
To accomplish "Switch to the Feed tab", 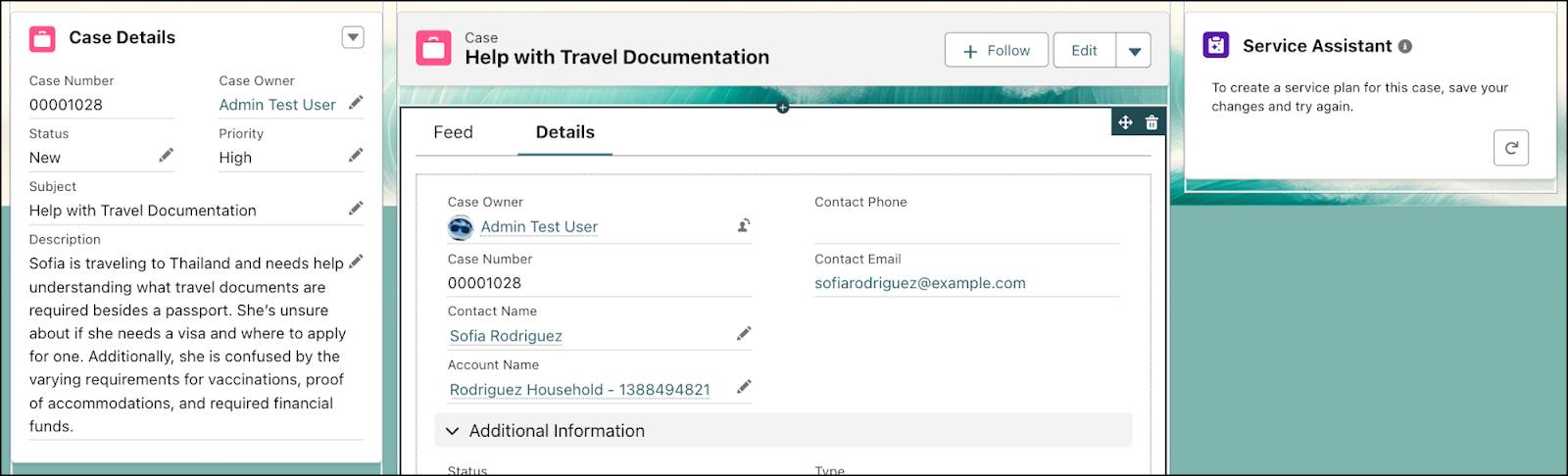I will (453, 132).
